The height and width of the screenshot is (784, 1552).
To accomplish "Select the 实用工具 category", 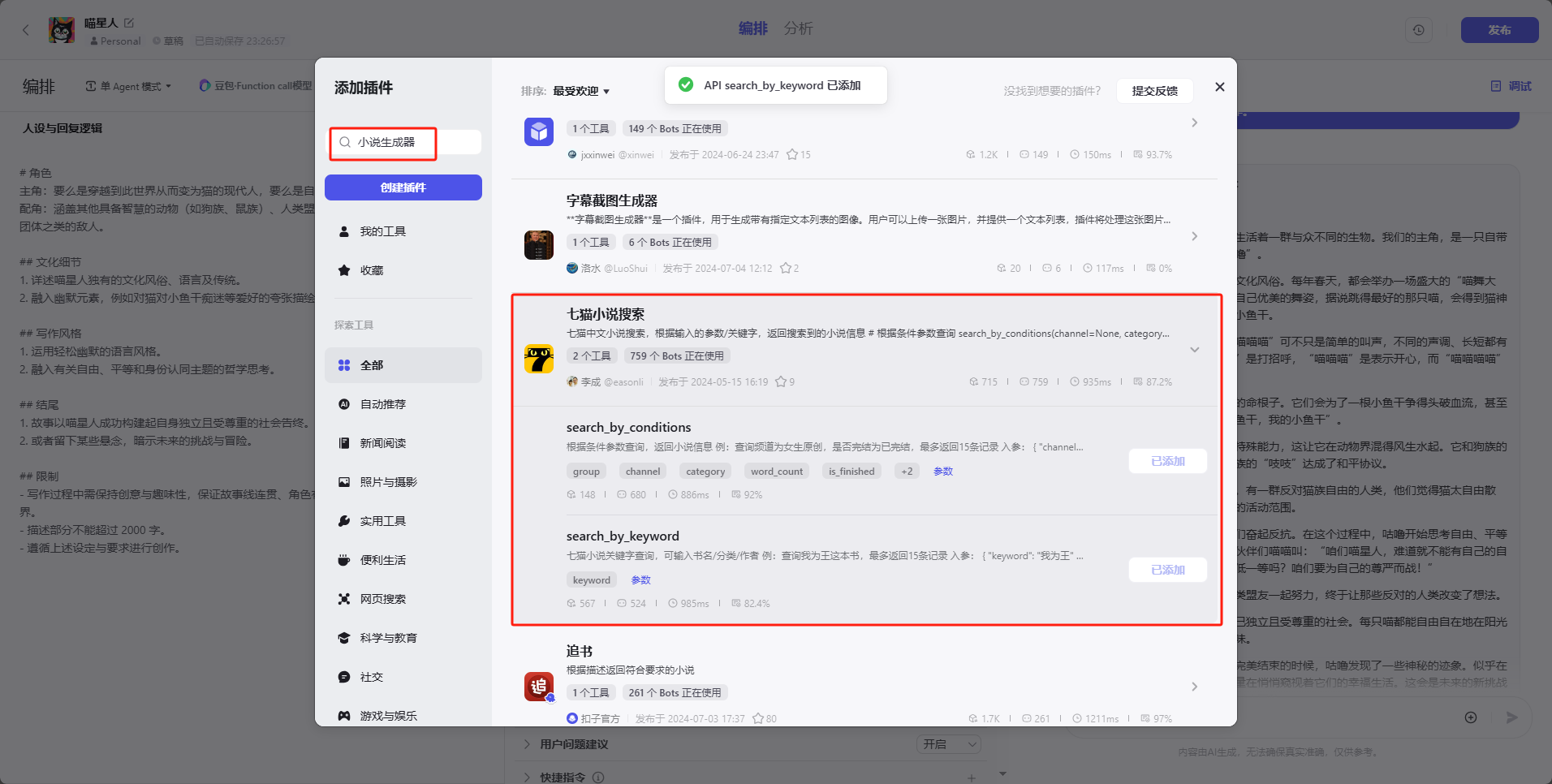I will 403,521.
